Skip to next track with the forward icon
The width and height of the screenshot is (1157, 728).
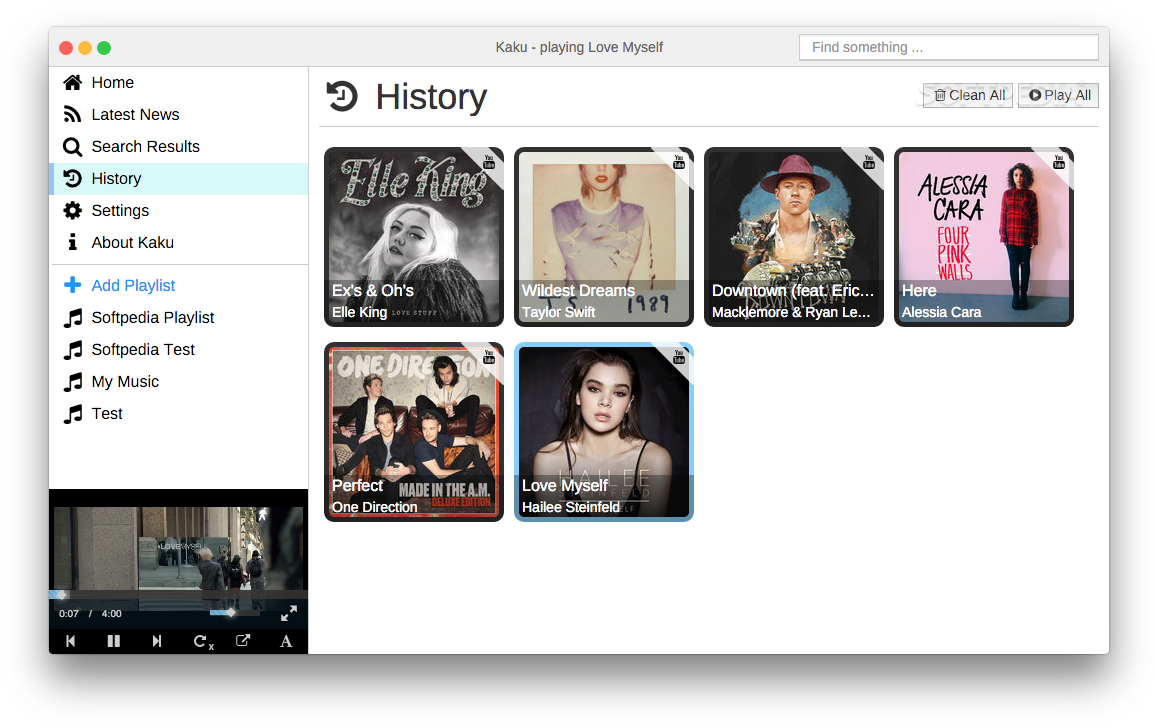point(156,641)
